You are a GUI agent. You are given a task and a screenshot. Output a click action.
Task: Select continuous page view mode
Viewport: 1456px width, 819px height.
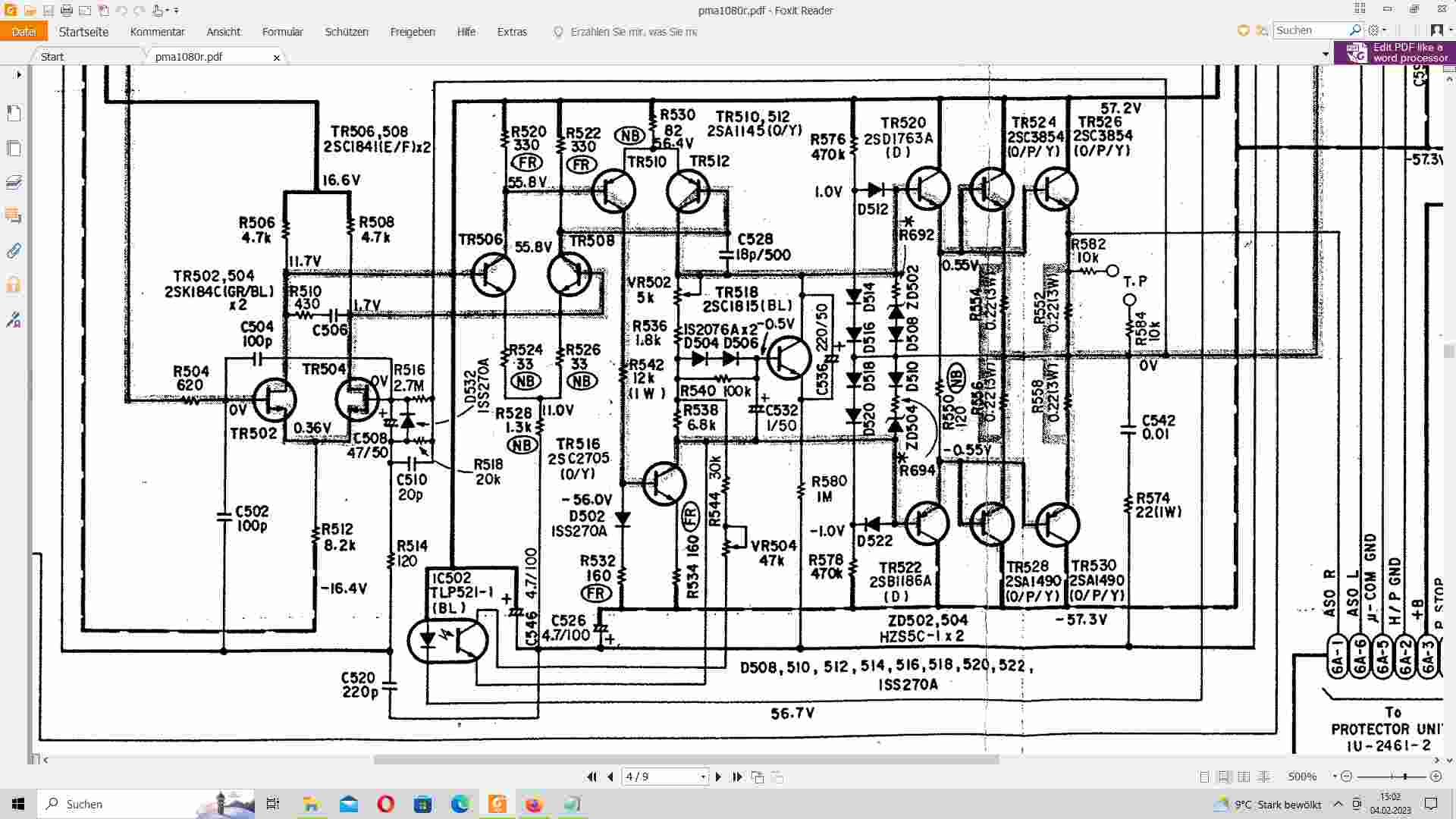1224,777
